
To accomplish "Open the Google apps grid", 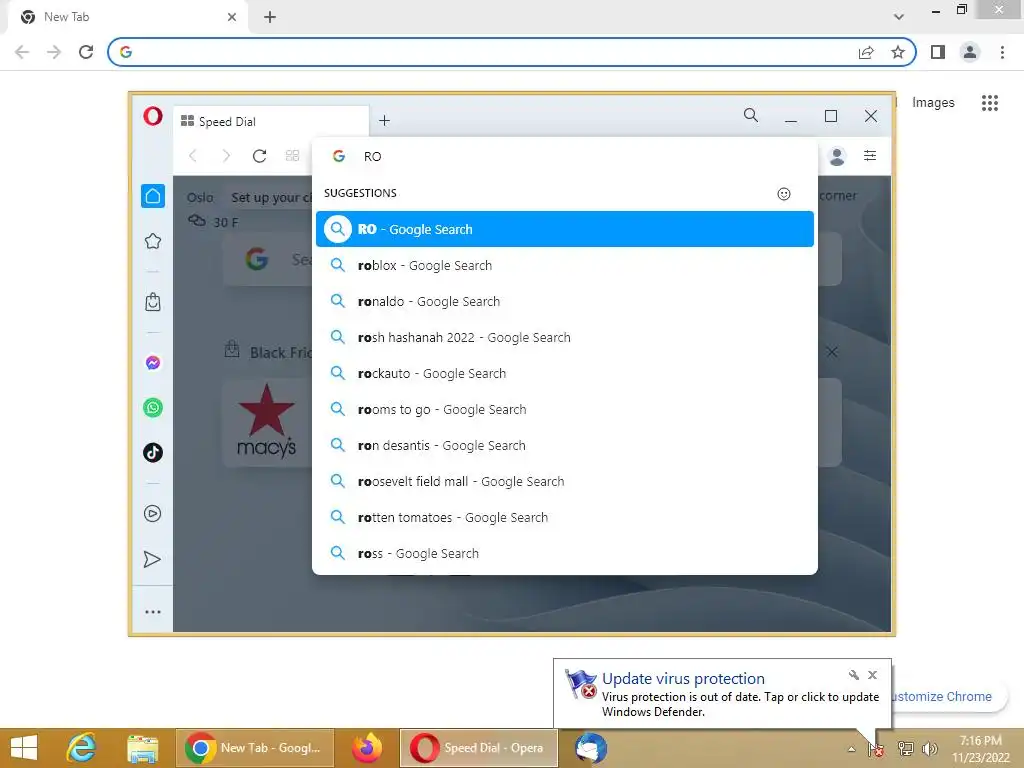I will pyautogui.click(x=989, y=103).
